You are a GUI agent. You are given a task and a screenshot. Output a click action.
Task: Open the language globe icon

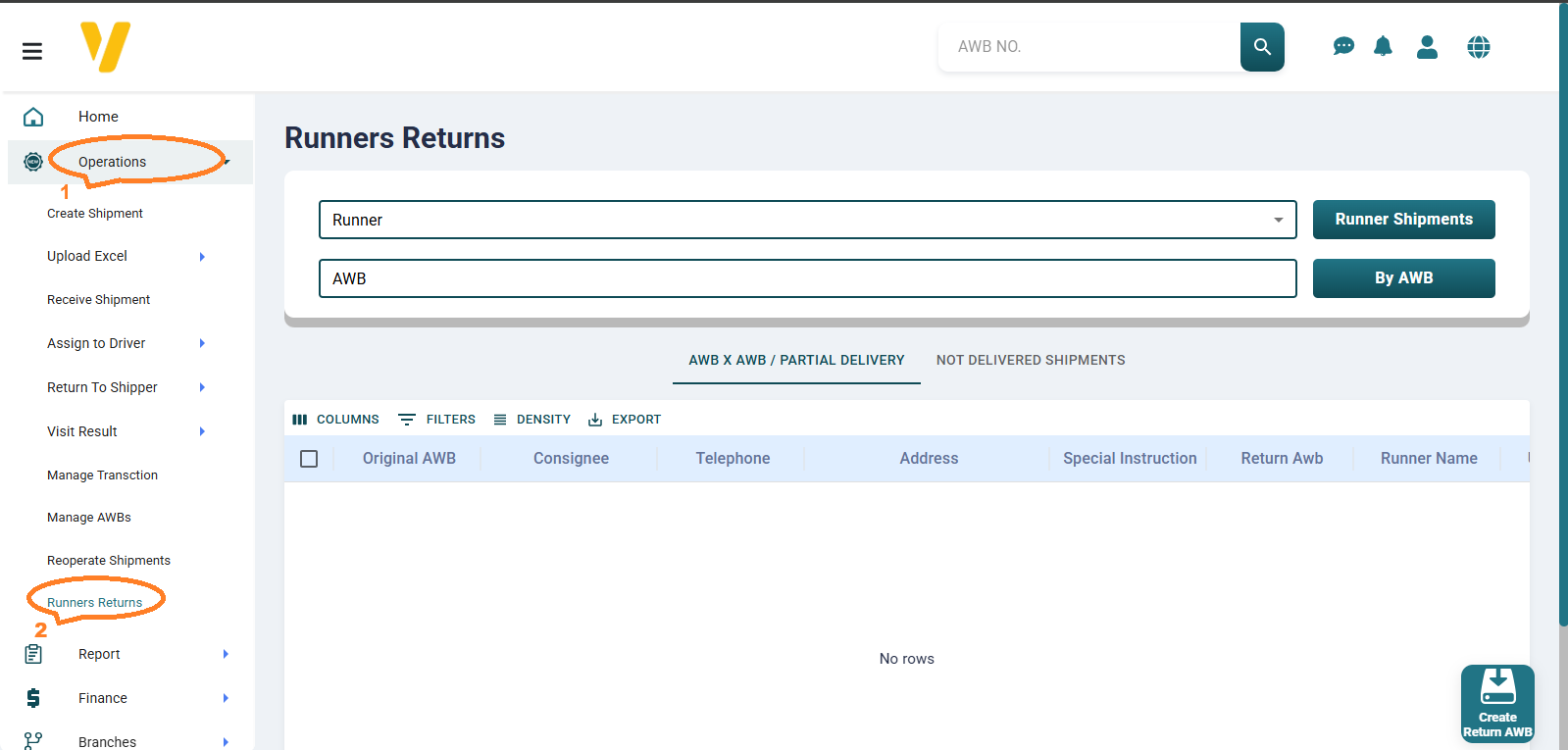coord(1479,46)
